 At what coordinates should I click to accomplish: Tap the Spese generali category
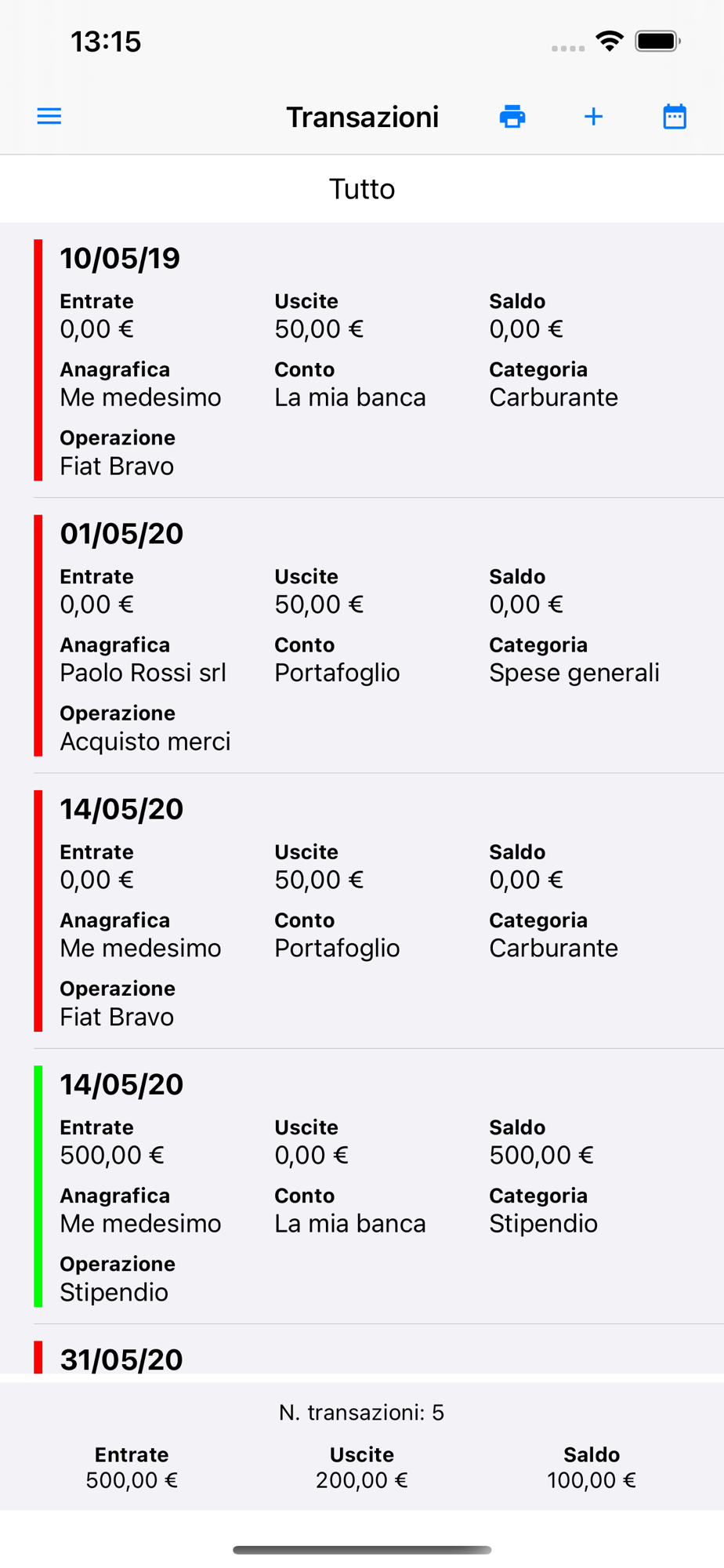[574, 673]
